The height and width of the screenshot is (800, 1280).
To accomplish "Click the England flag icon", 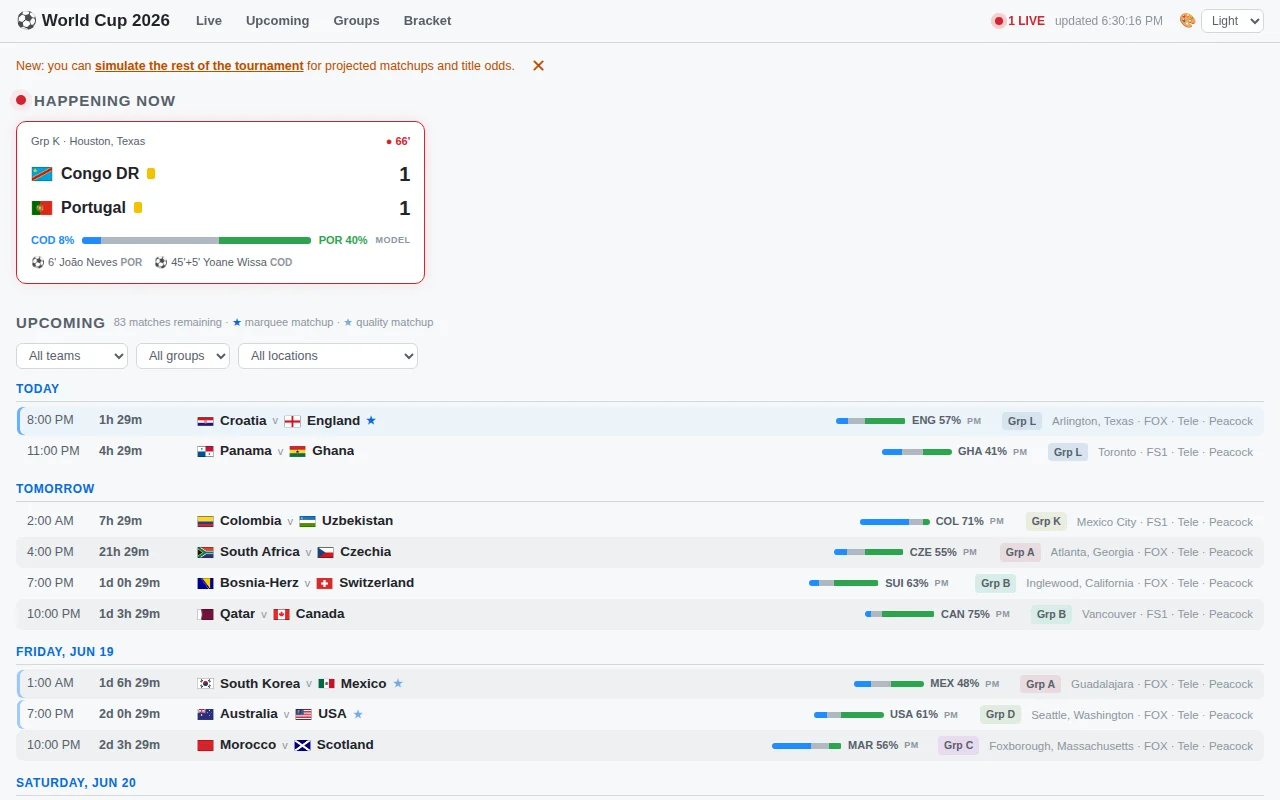I will point(292,421).
